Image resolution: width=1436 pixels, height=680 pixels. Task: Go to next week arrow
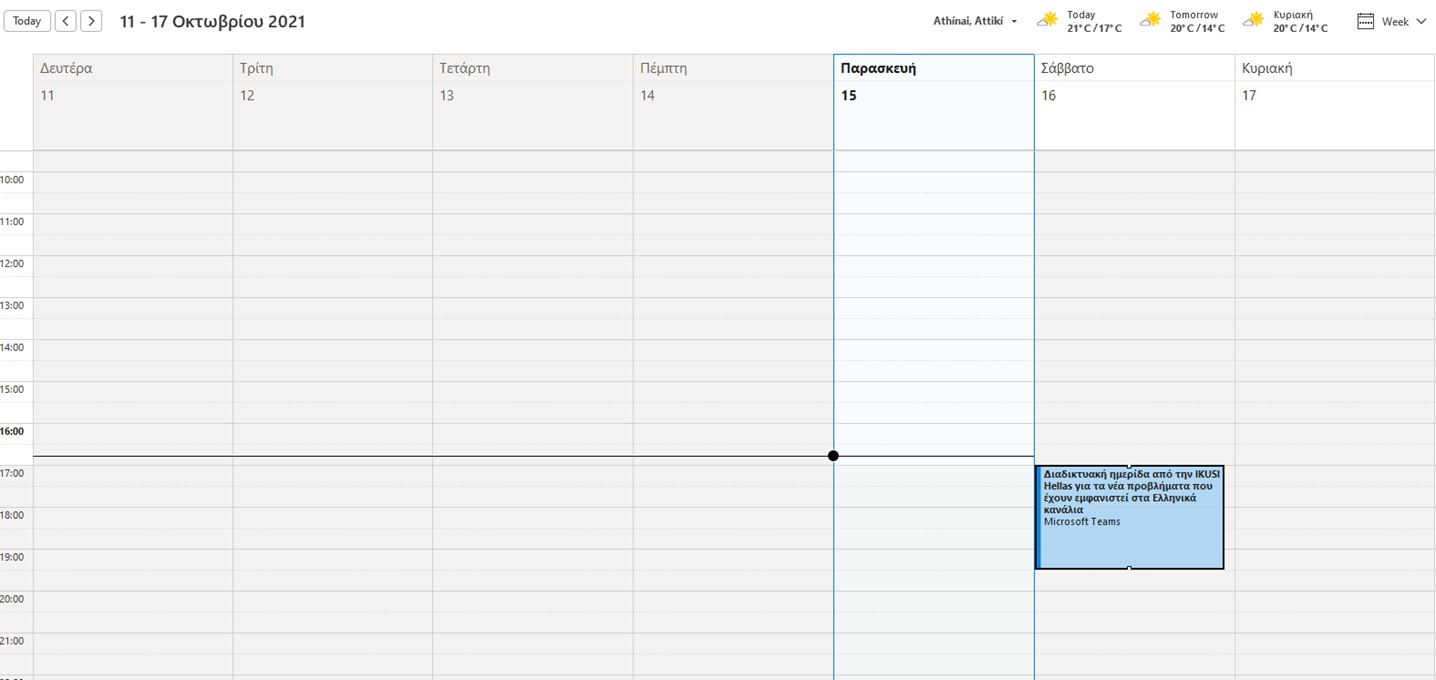tap(91, 21)
